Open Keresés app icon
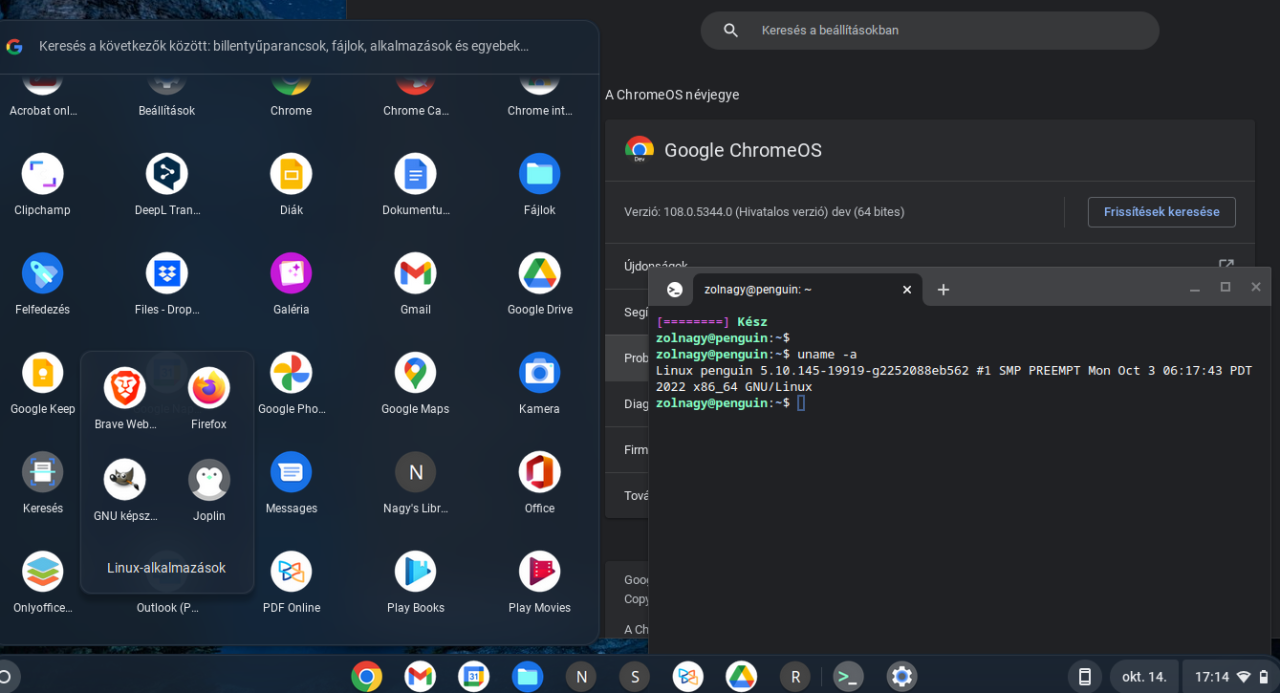Screen dimensions: 1280x693 (42, 472)
